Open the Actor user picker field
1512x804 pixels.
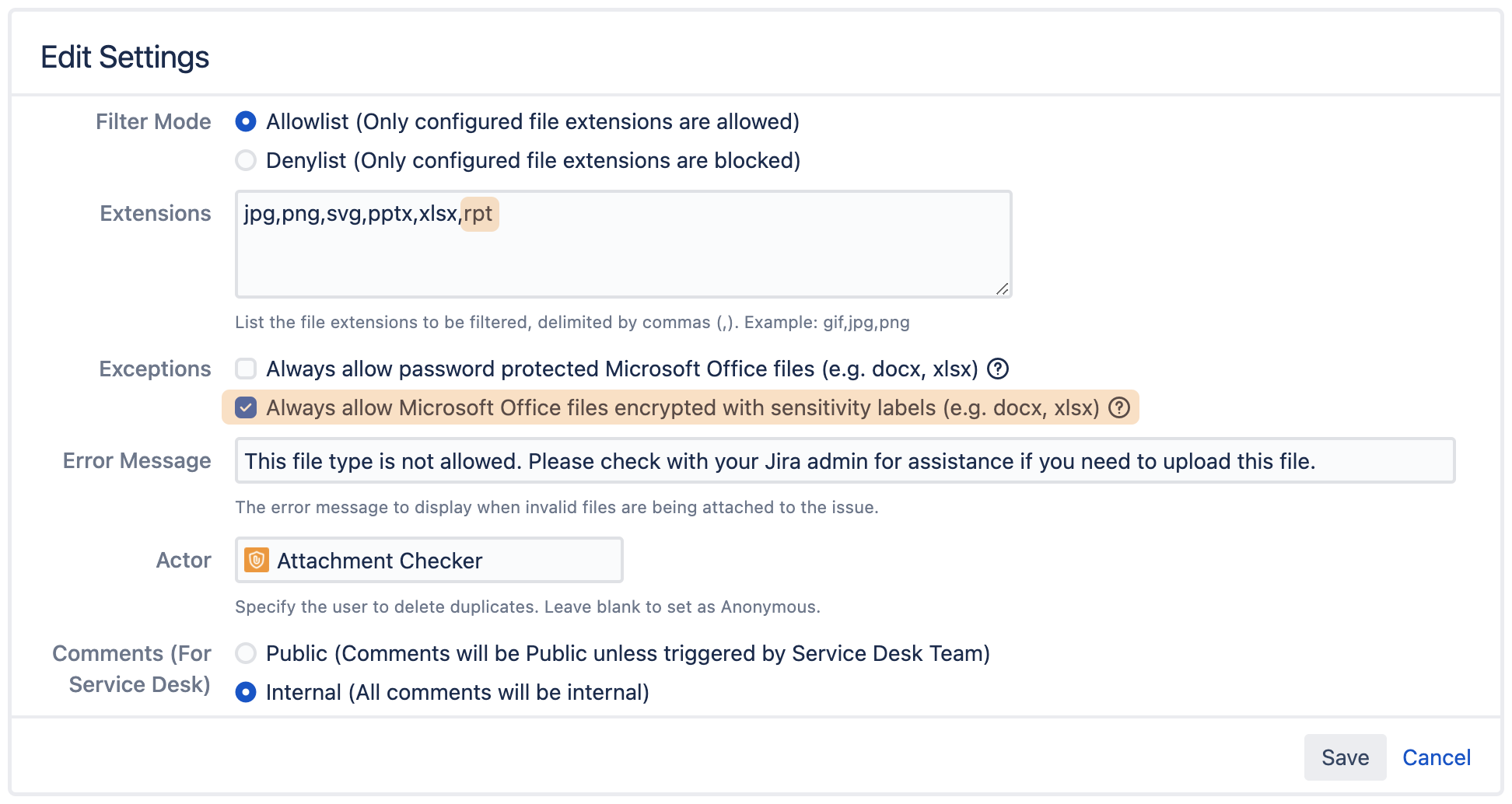tap(429, 561)
